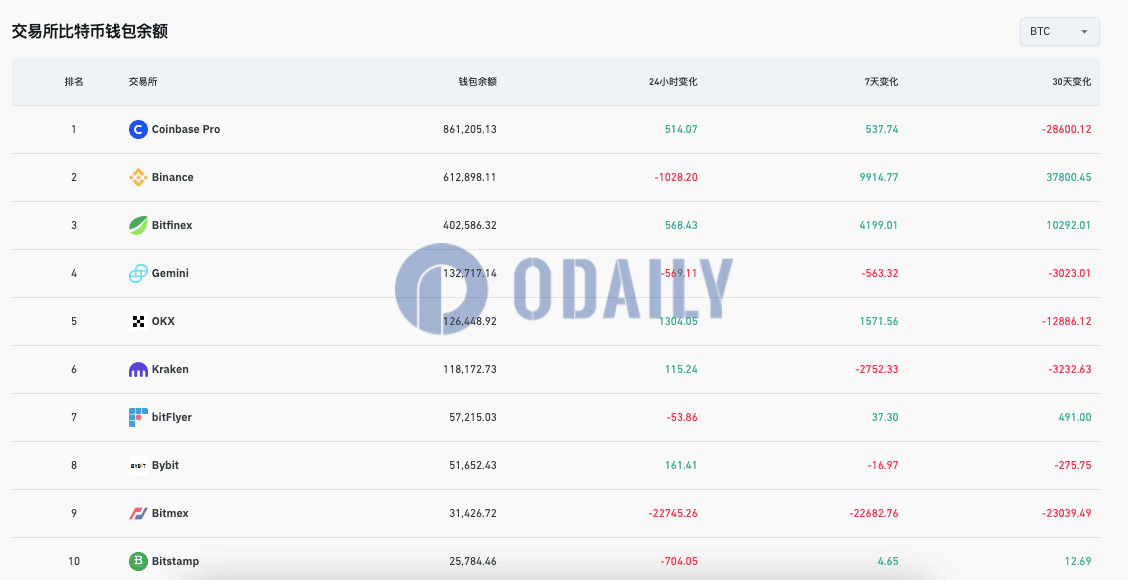Open the BTC currency dropdown
Image resolution: width=1128 pixels, height=580 pixels.
[1060, 32]
